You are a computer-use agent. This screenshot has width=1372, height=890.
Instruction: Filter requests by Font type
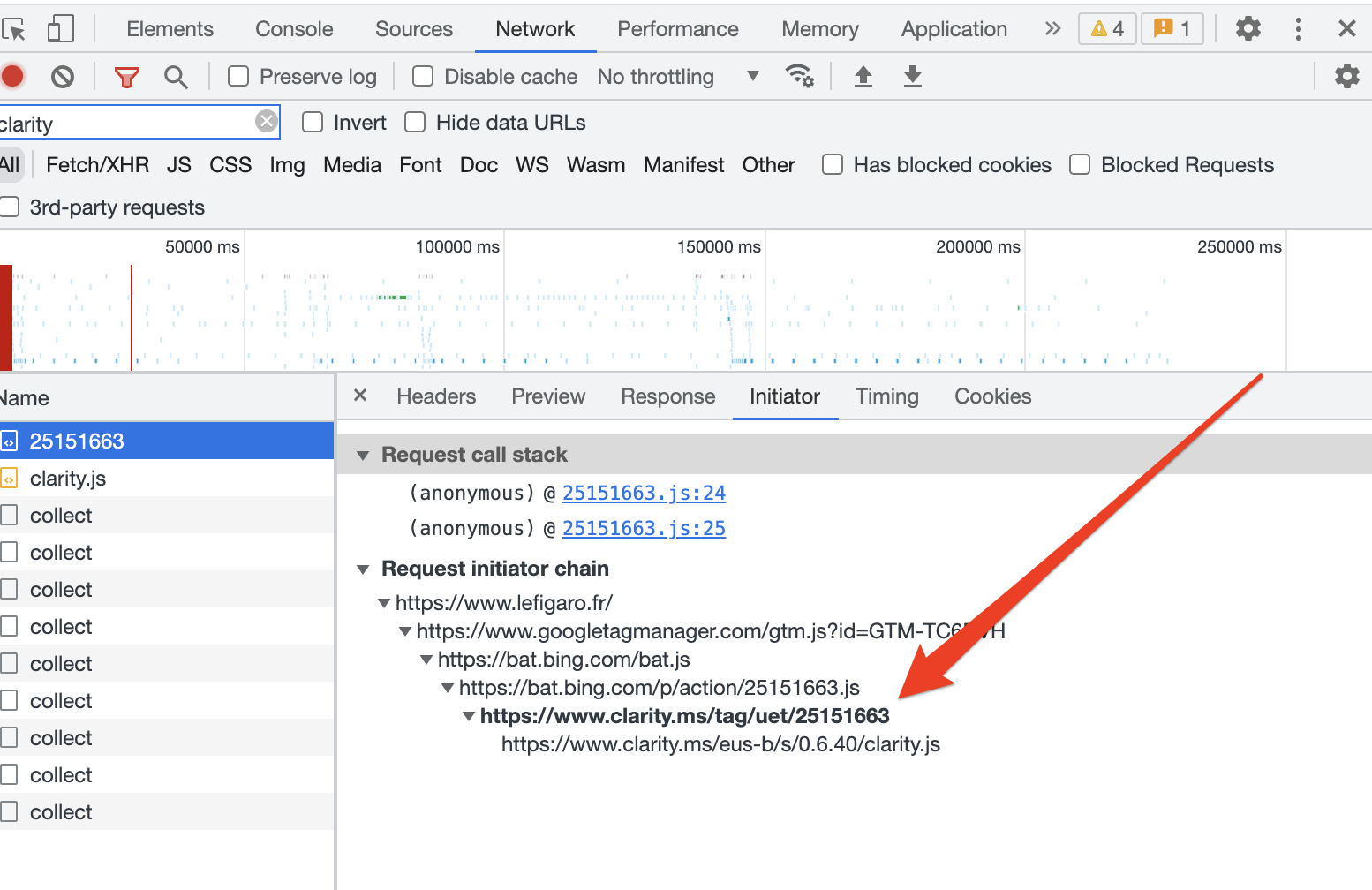420,165
